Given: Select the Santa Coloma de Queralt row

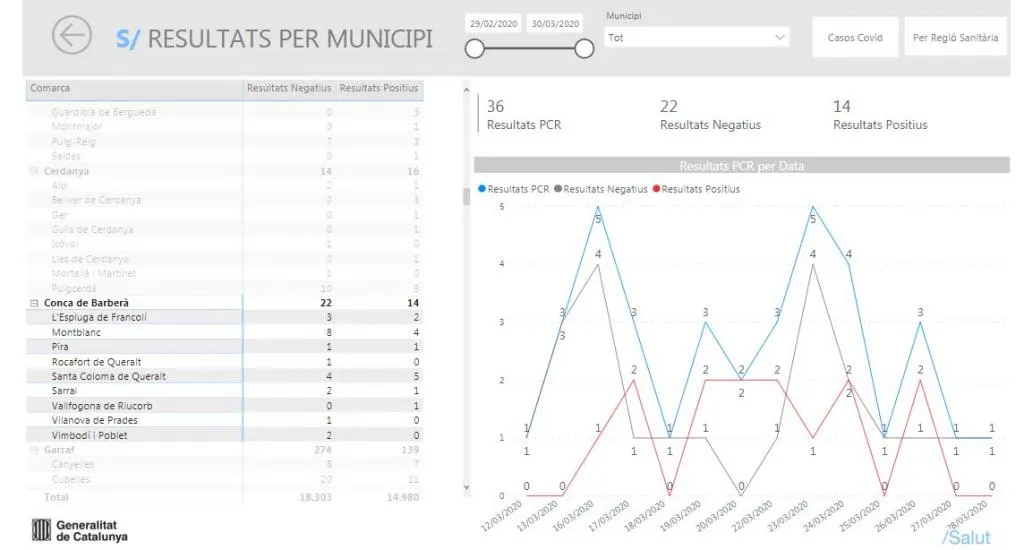Looking at the screenshot, I should coord(225,376).
